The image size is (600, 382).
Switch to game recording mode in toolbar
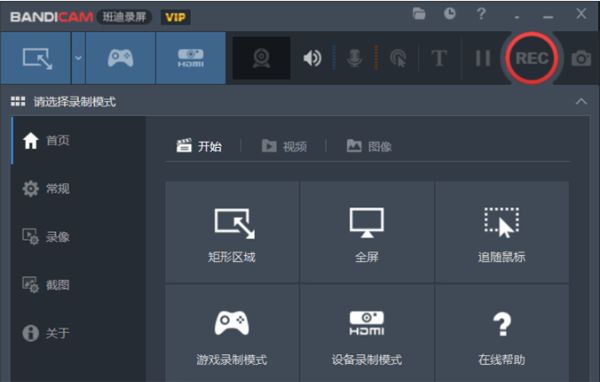[x=121, y=58]
